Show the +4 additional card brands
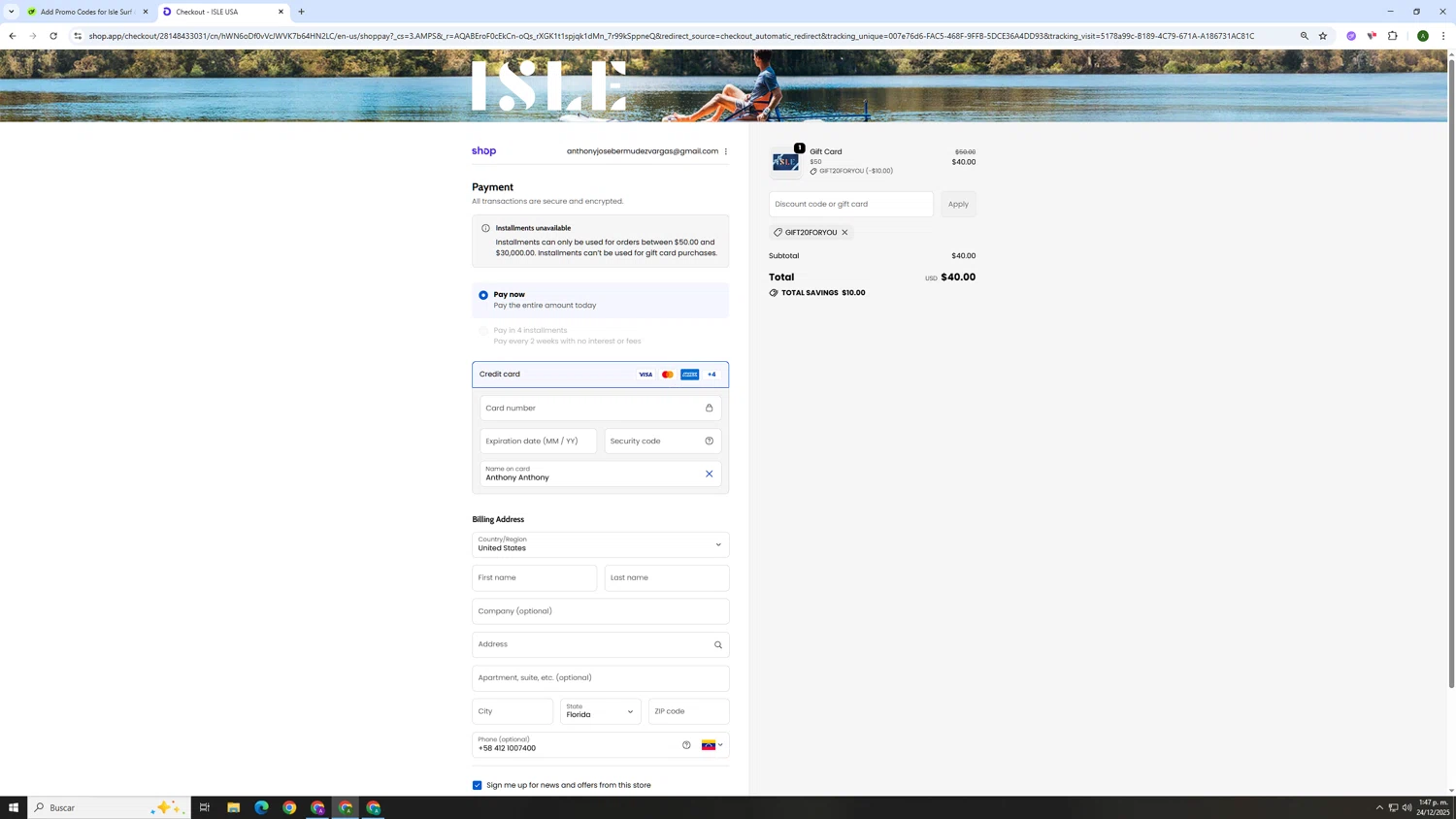 712,375
